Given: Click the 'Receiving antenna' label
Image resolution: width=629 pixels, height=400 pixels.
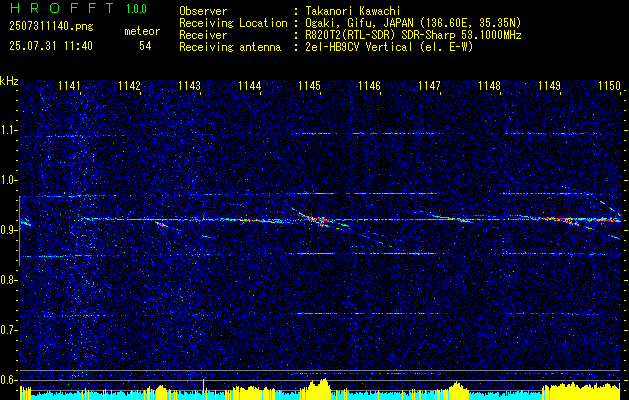Looking at the screenshot, I should 230,47.
